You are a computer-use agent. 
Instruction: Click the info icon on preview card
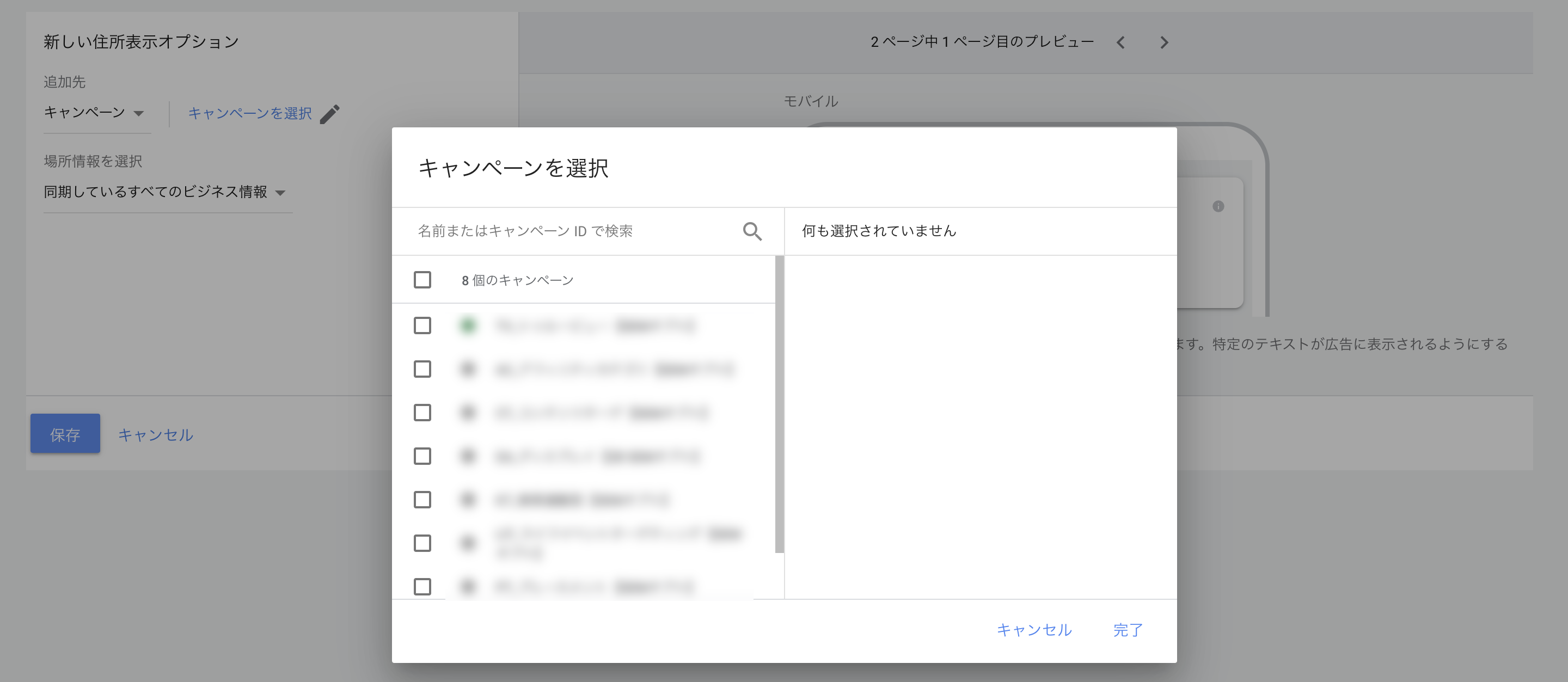(x=1218, y=206)
